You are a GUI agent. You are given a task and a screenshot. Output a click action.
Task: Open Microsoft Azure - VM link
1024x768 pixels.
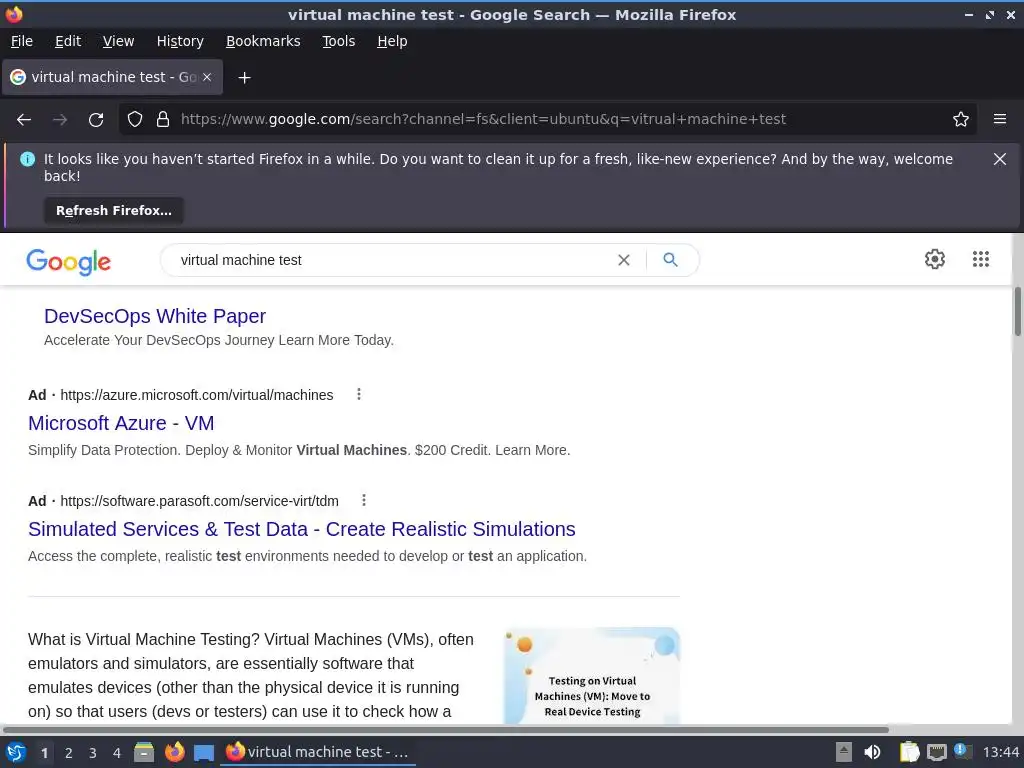[x=121, y=423]
